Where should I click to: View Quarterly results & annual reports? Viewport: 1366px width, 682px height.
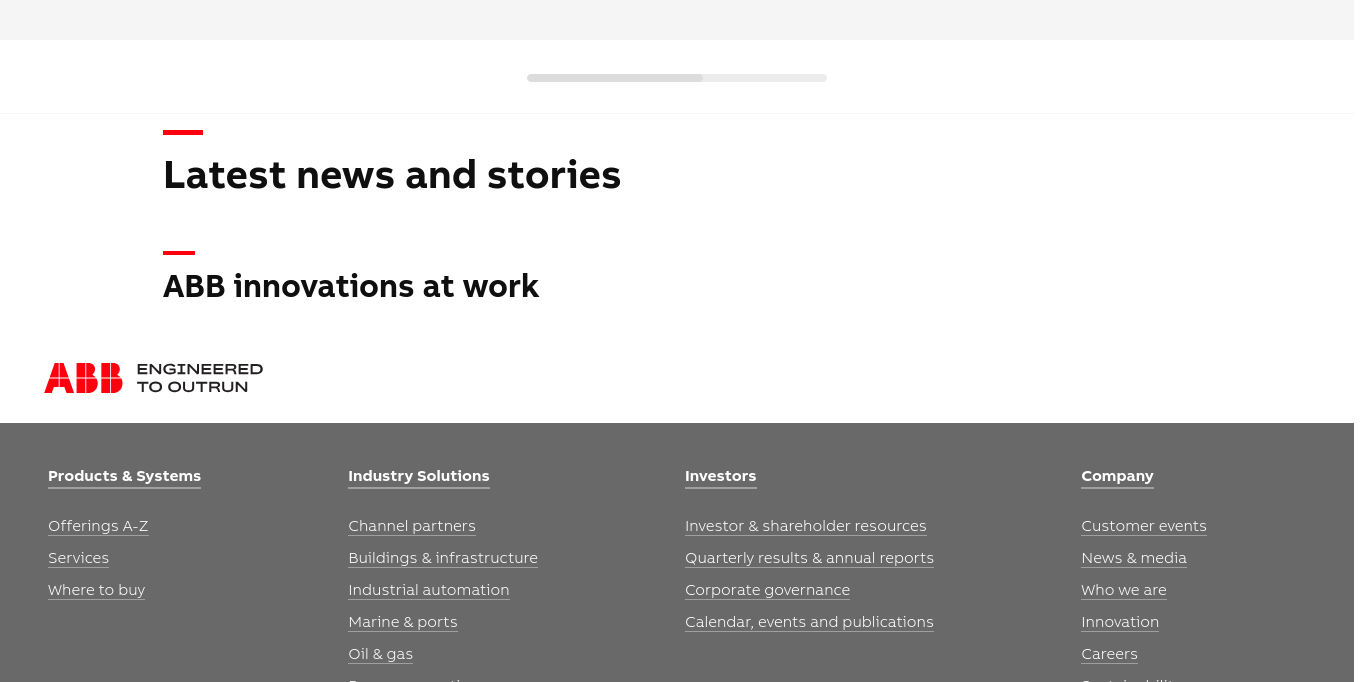pyautogui.click(x=809, y=558)
